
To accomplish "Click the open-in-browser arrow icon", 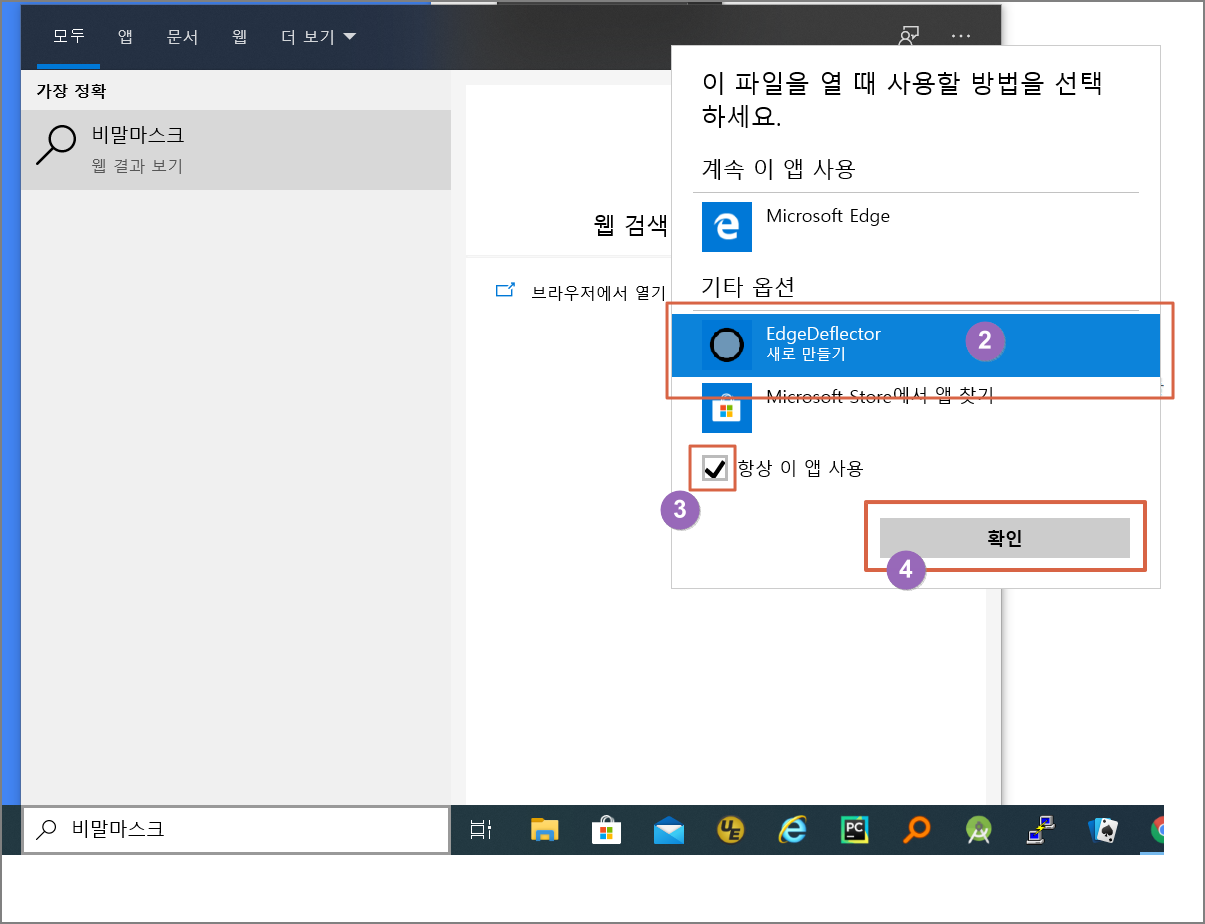I will (505, 291).
